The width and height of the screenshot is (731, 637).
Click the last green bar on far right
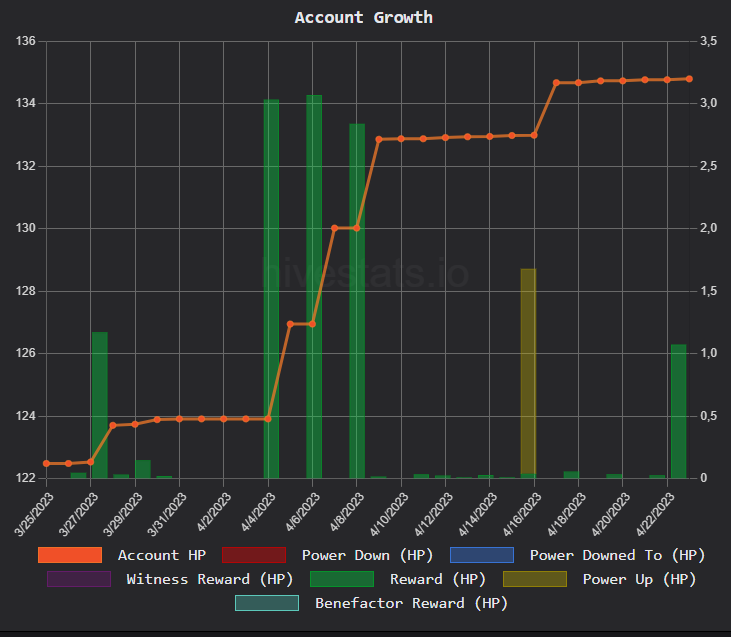pyautogui.click(x=678, y=410)
